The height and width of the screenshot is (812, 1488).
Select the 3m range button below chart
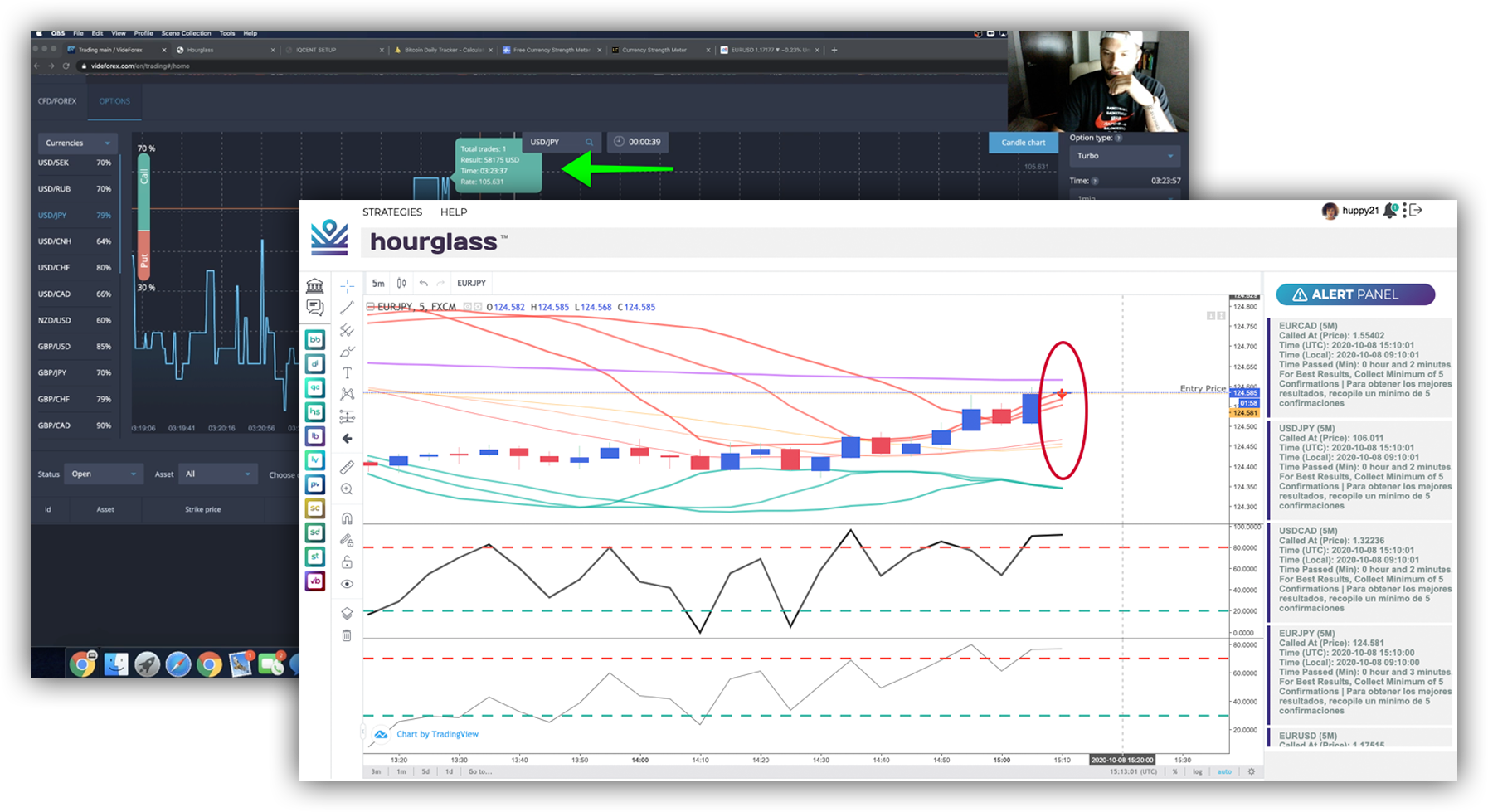(376, 771)
